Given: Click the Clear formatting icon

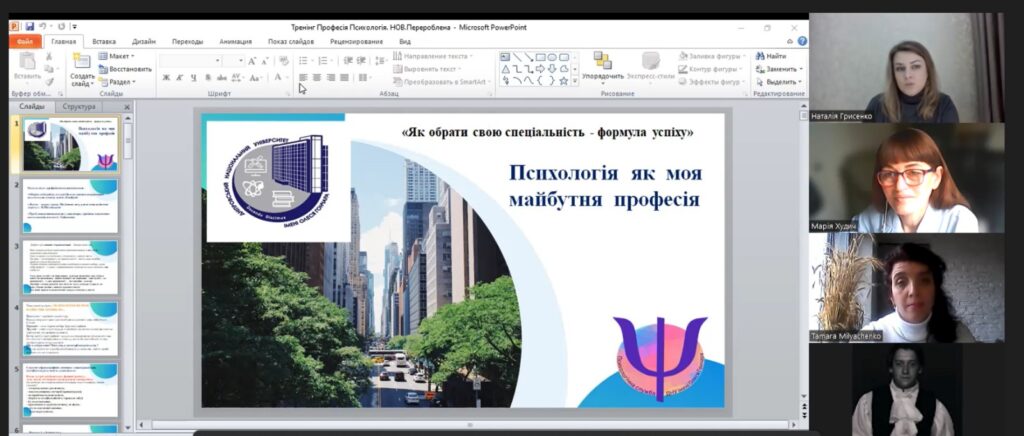Looking at the screenshot, I should click(283, 60).
